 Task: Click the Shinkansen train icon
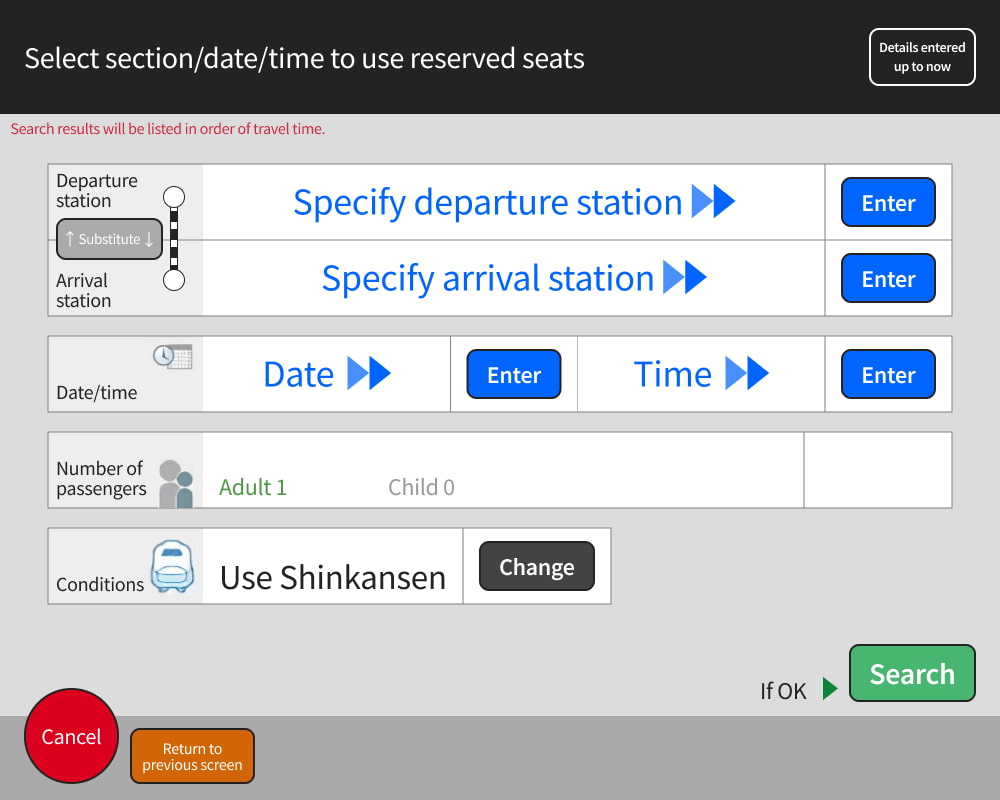(172, 567)
